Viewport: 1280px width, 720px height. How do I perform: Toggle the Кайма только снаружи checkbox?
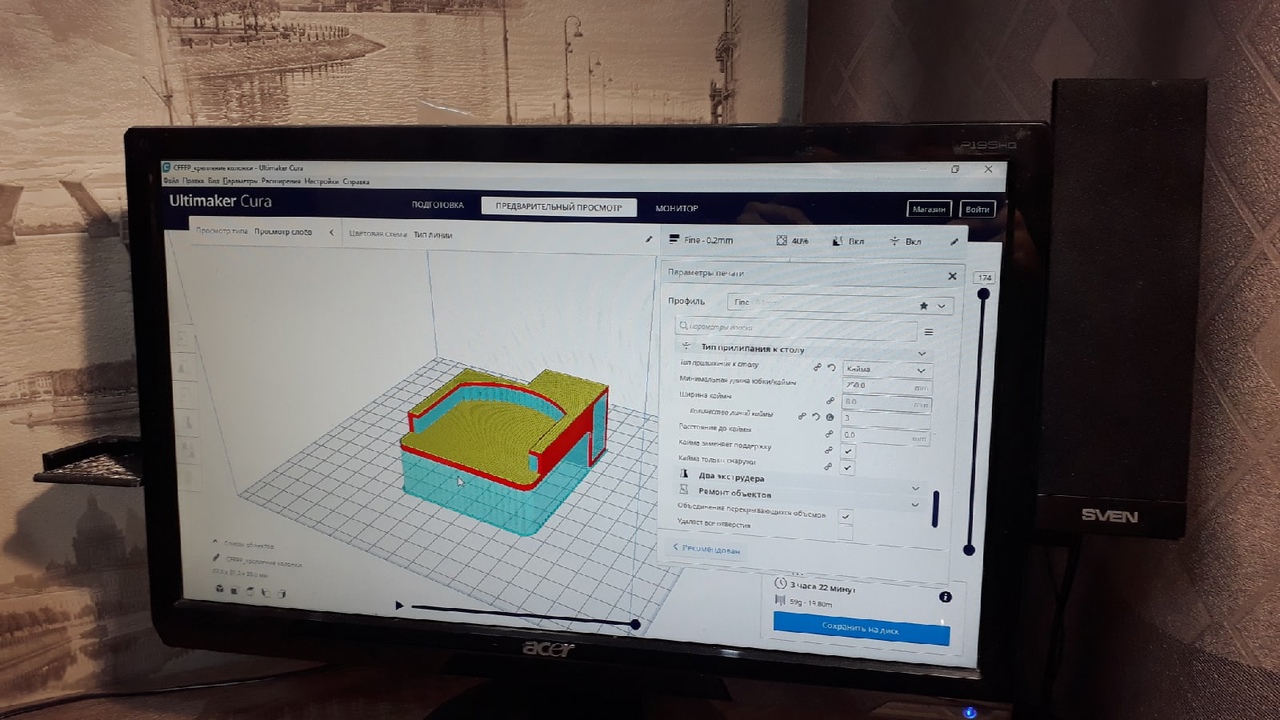(x=848, y=467)
